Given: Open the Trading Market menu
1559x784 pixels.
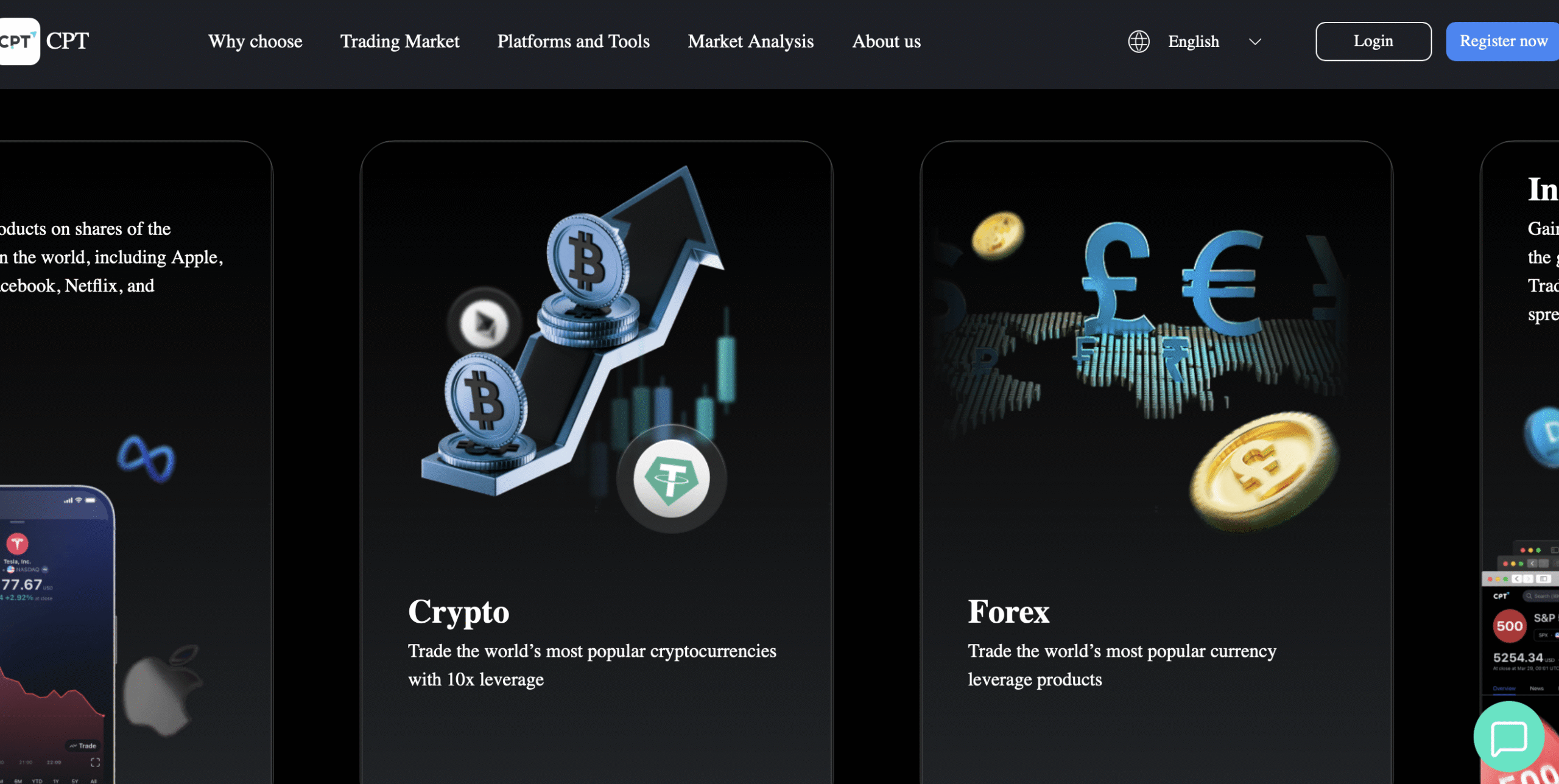Looking at the screenshot, I should (x=399, y=41).
